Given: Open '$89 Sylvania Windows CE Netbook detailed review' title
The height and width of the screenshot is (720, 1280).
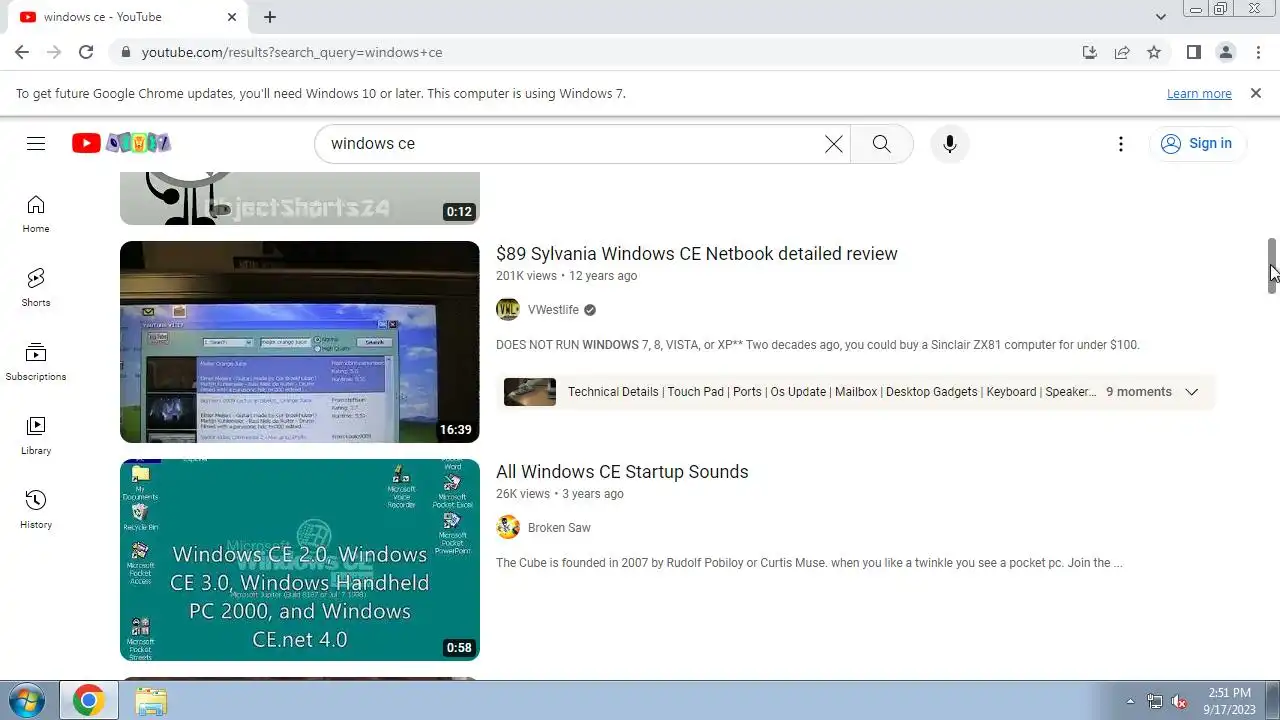Looking at the screenshot, I should coord(697,254).
